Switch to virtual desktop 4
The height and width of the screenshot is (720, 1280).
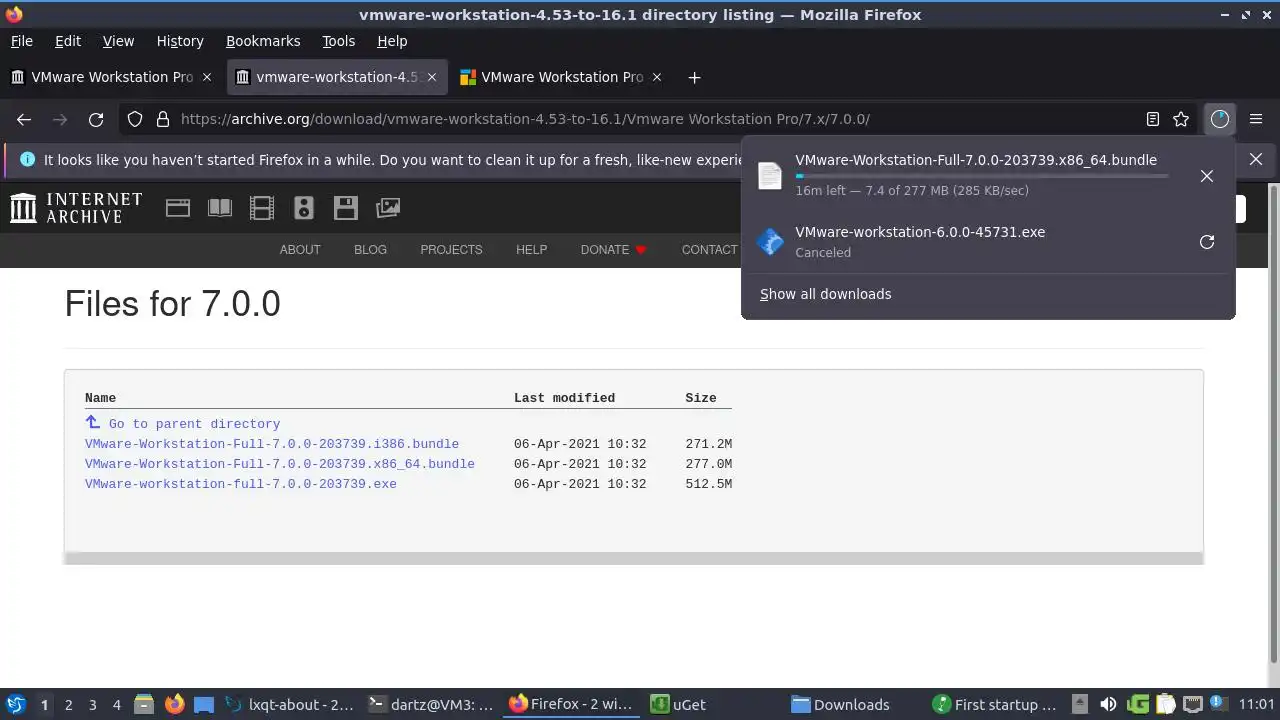click(x=116, y=704)
